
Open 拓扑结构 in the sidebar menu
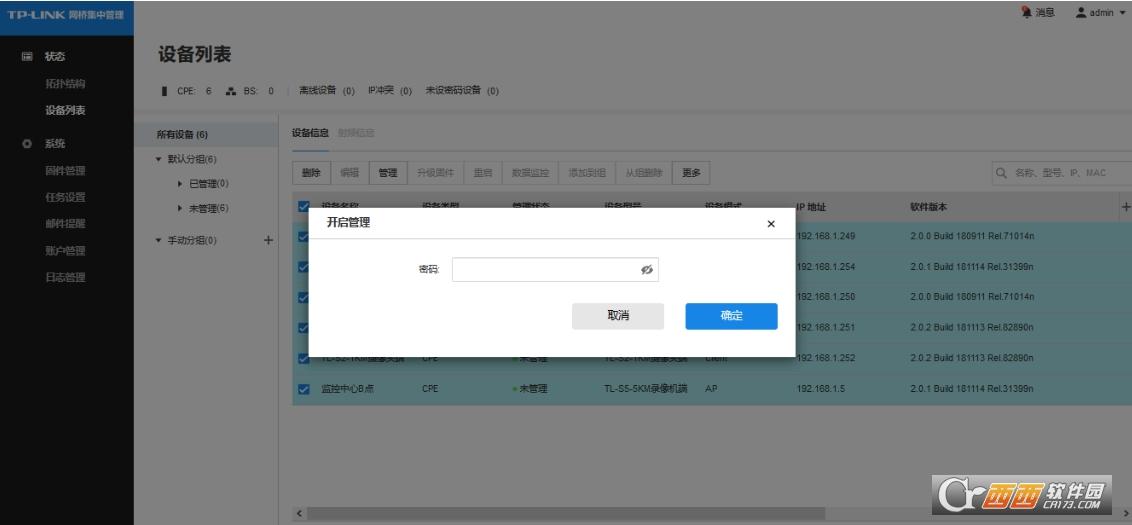click(65, 83)
